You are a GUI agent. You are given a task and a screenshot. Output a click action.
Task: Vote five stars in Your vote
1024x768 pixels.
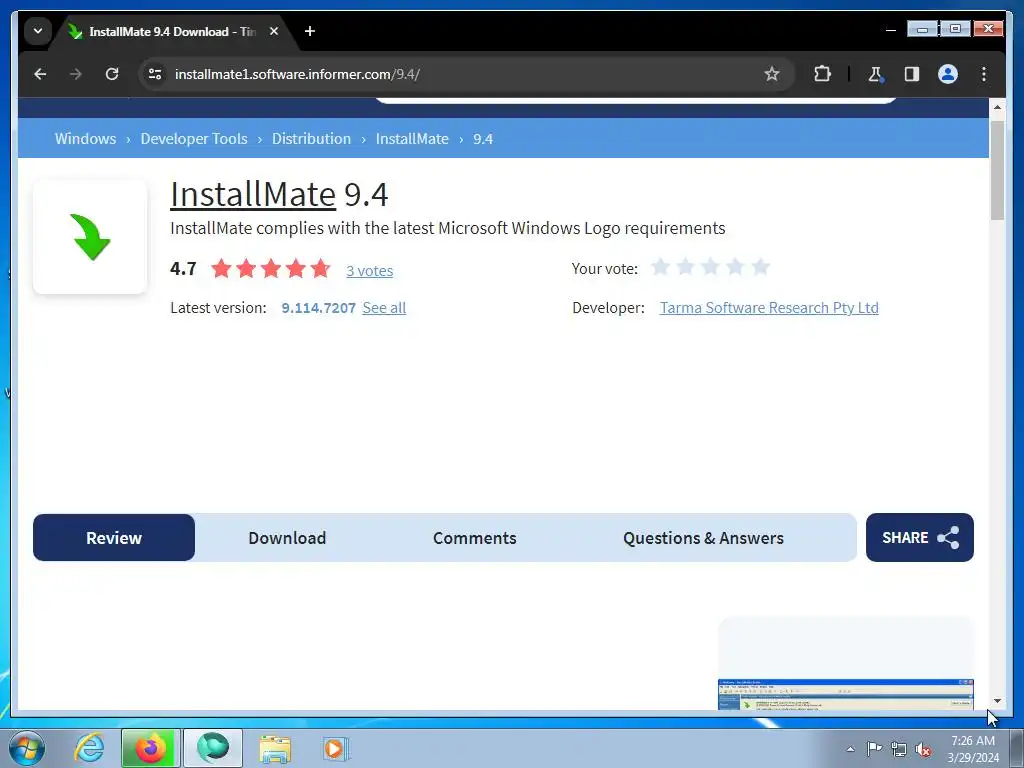click(760, 267)
